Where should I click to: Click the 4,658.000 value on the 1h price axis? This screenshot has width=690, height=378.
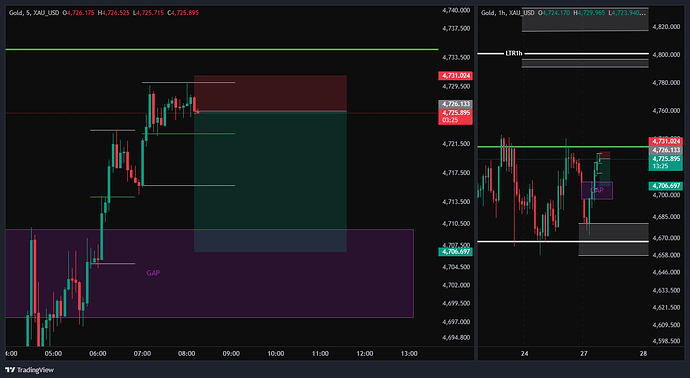[666, 255]
